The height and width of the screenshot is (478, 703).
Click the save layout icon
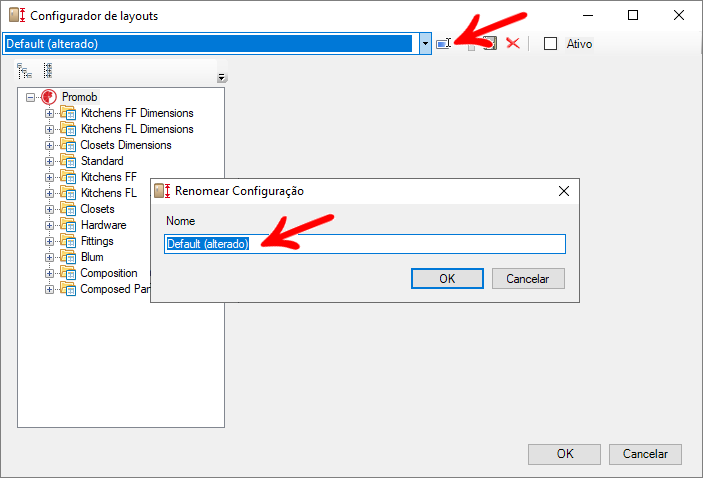tap(489, 44)
